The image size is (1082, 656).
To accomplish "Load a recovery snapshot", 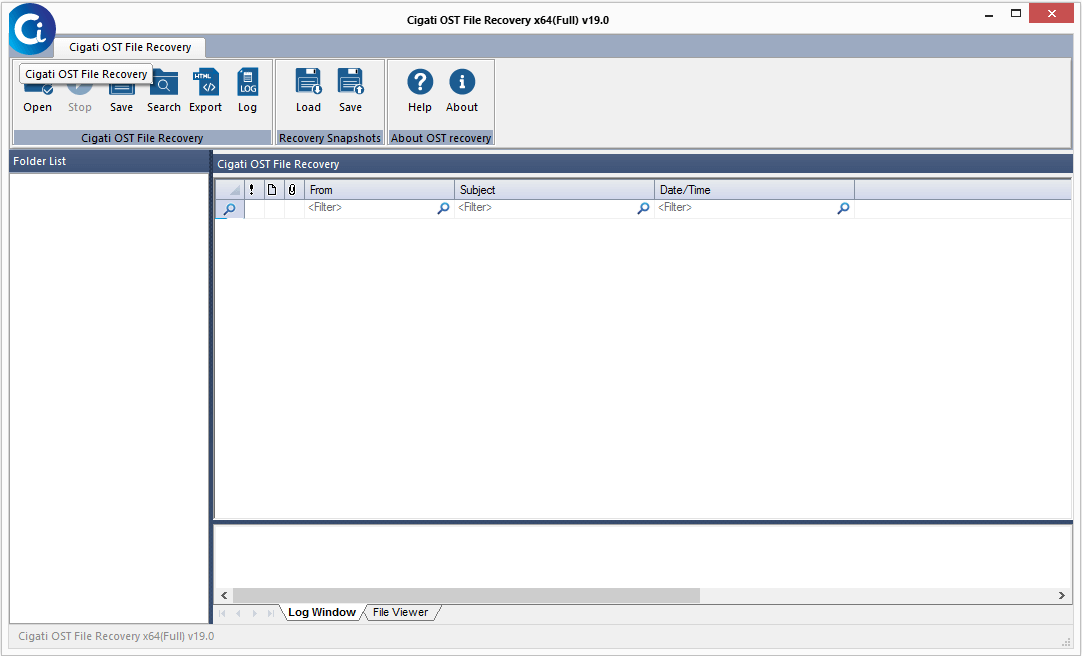I will 308,91.
